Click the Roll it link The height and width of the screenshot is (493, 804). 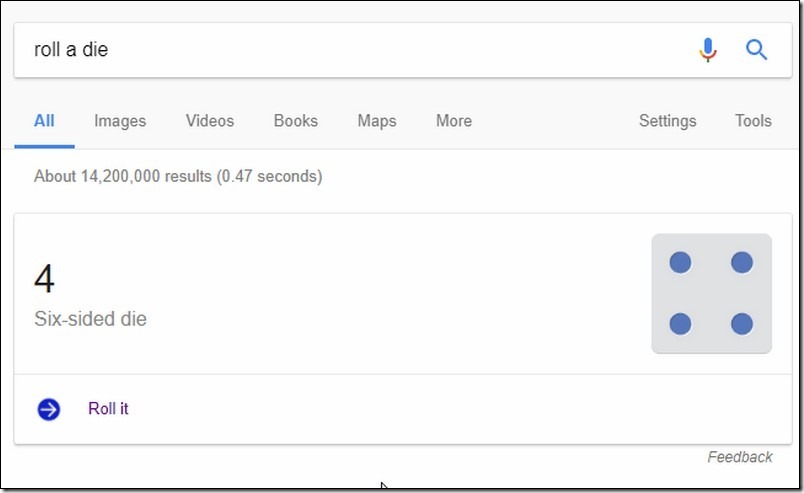[x=108, y=409]
